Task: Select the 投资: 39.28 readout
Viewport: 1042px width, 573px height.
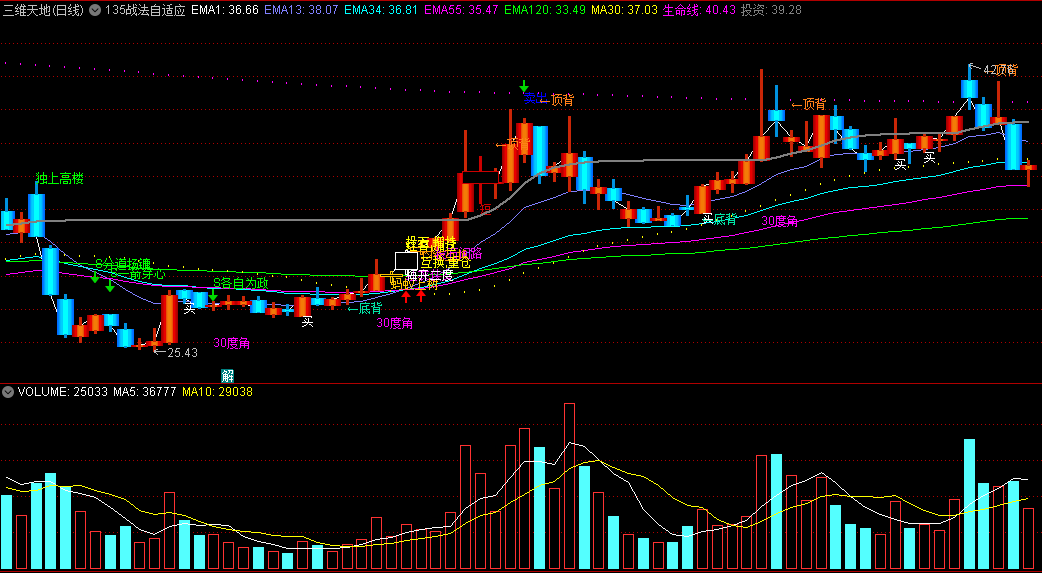Action: pyautogui.click(x=772, y=11)
